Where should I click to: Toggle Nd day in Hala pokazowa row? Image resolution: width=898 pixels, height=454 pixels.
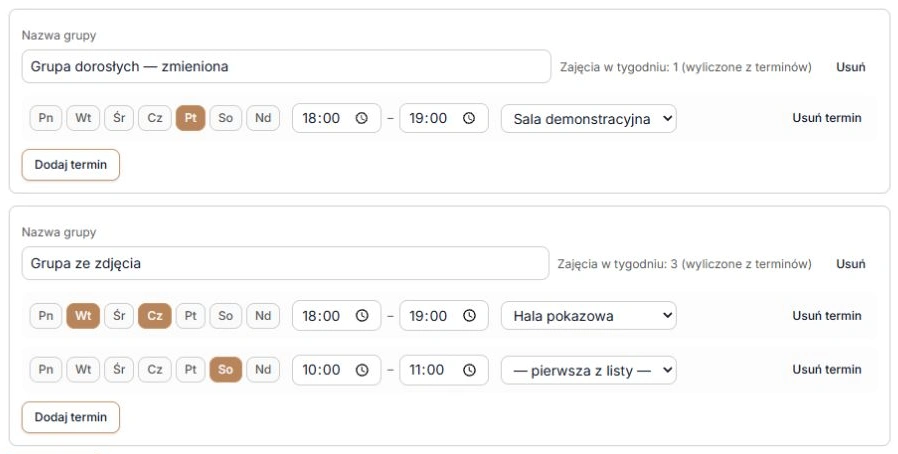click(263, 315)
